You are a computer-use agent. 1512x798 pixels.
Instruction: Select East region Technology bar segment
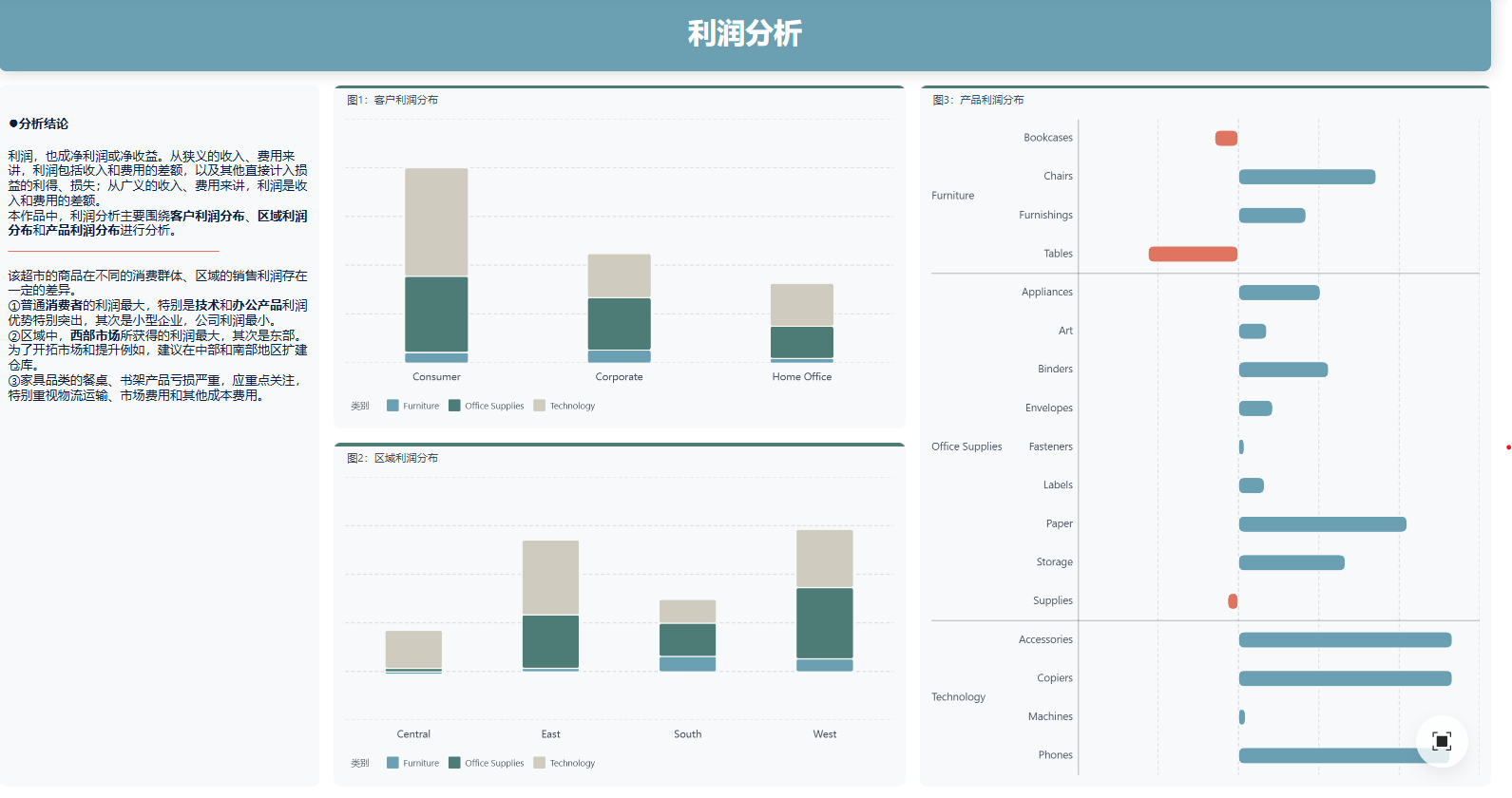pyautogui.click(x=550, y=578)
